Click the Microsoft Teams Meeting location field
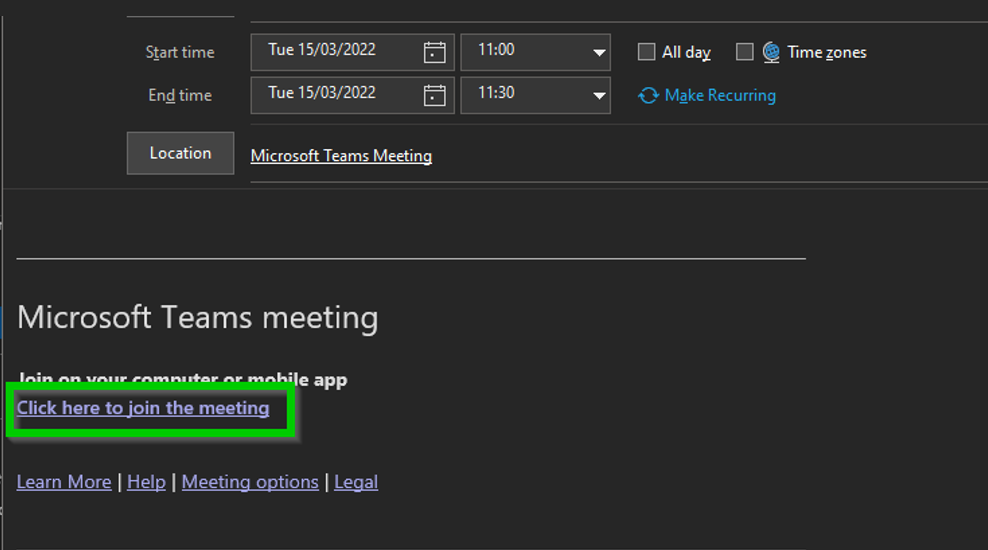988x550 pixels. click(x=341, y=155)
